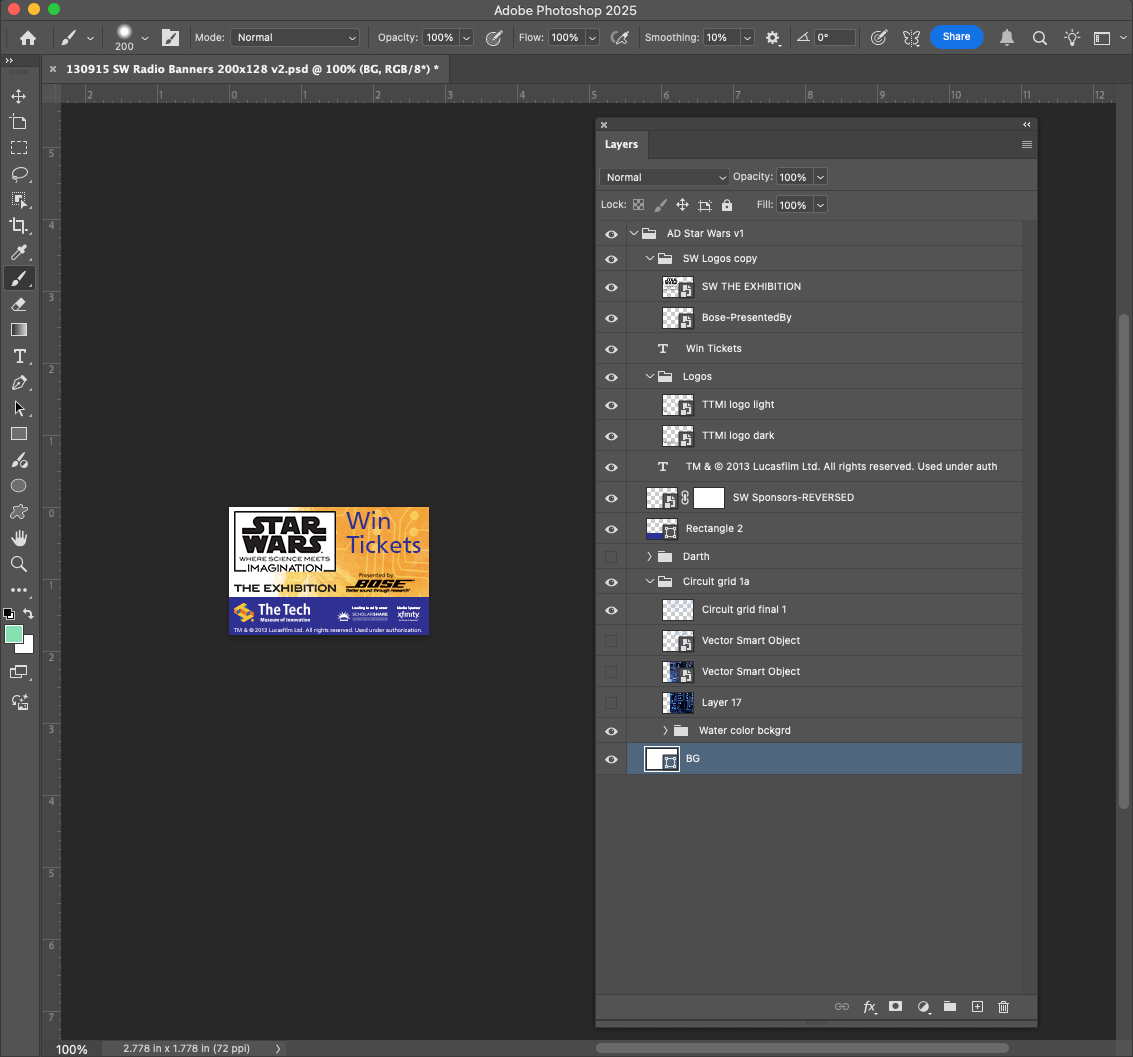Open notifications bell icon
1133x1057 pixels.
(1007, 38)
